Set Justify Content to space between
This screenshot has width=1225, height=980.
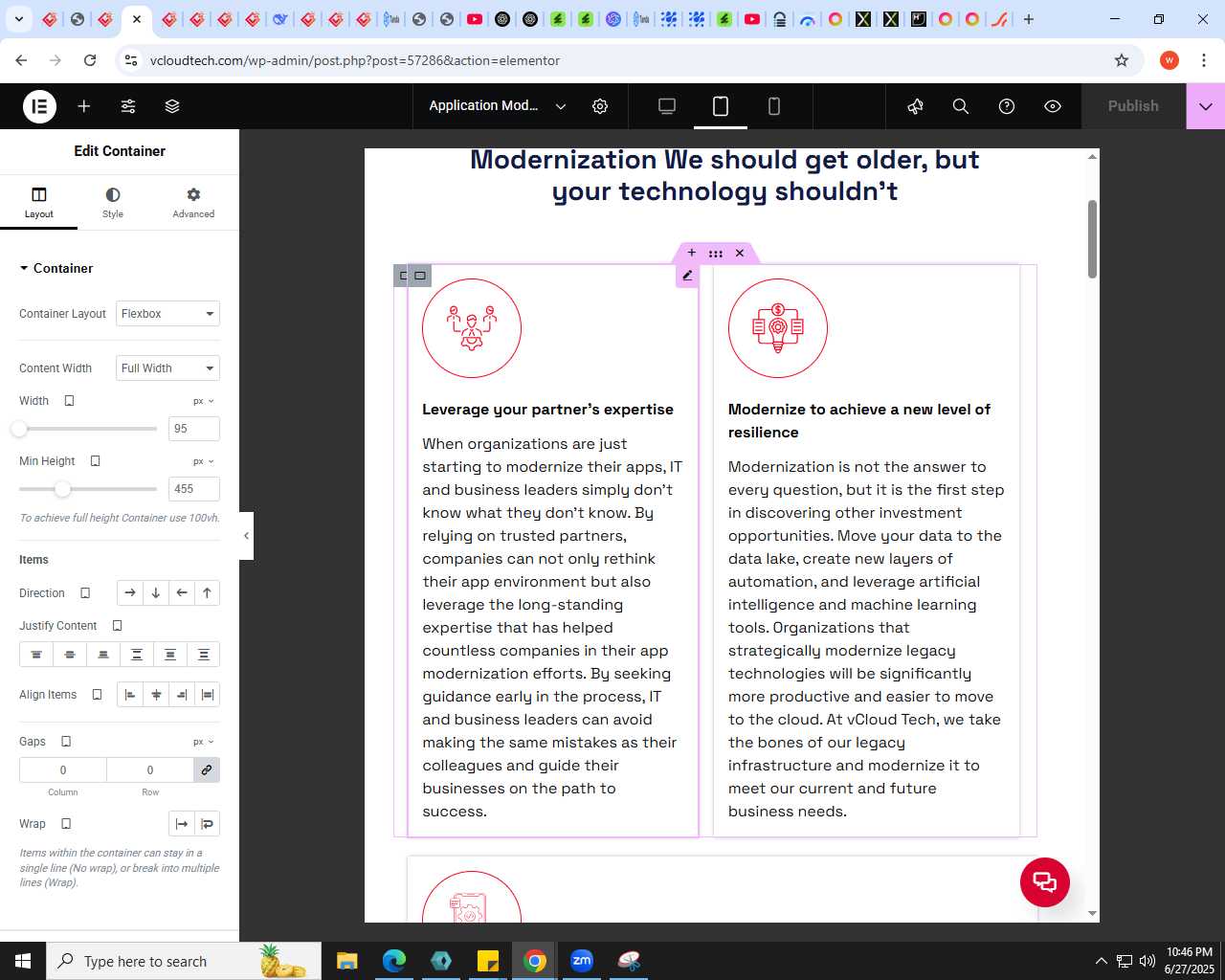tap(137, 655)
